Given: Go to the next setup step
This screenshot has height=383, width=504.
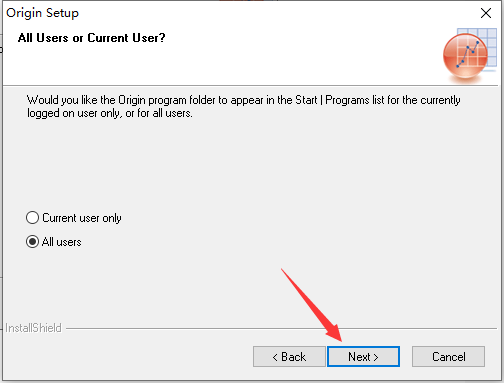Looking at the screenshot, I should pos(363,357).
